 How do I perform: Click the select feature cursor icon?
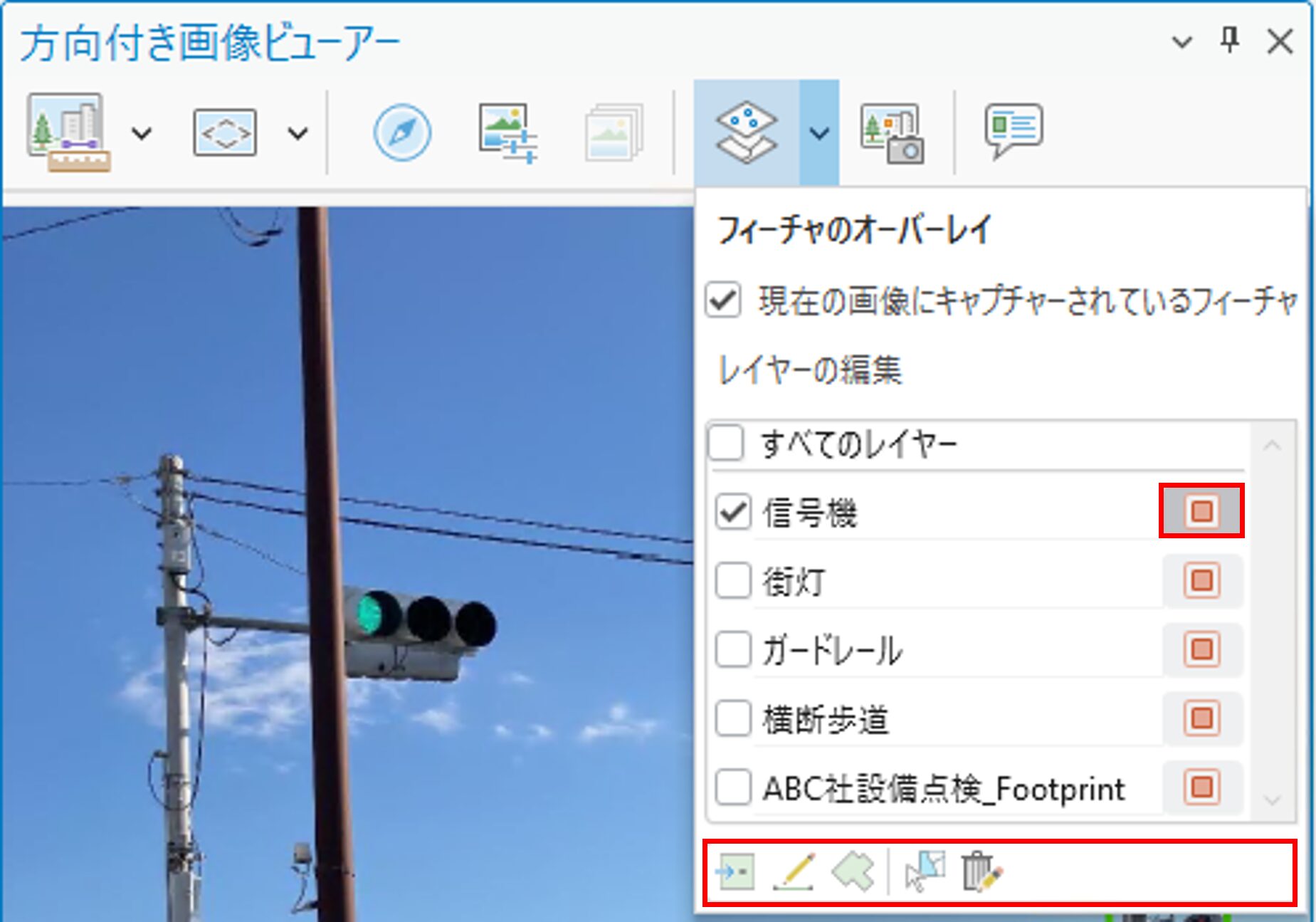coord(924,871)
